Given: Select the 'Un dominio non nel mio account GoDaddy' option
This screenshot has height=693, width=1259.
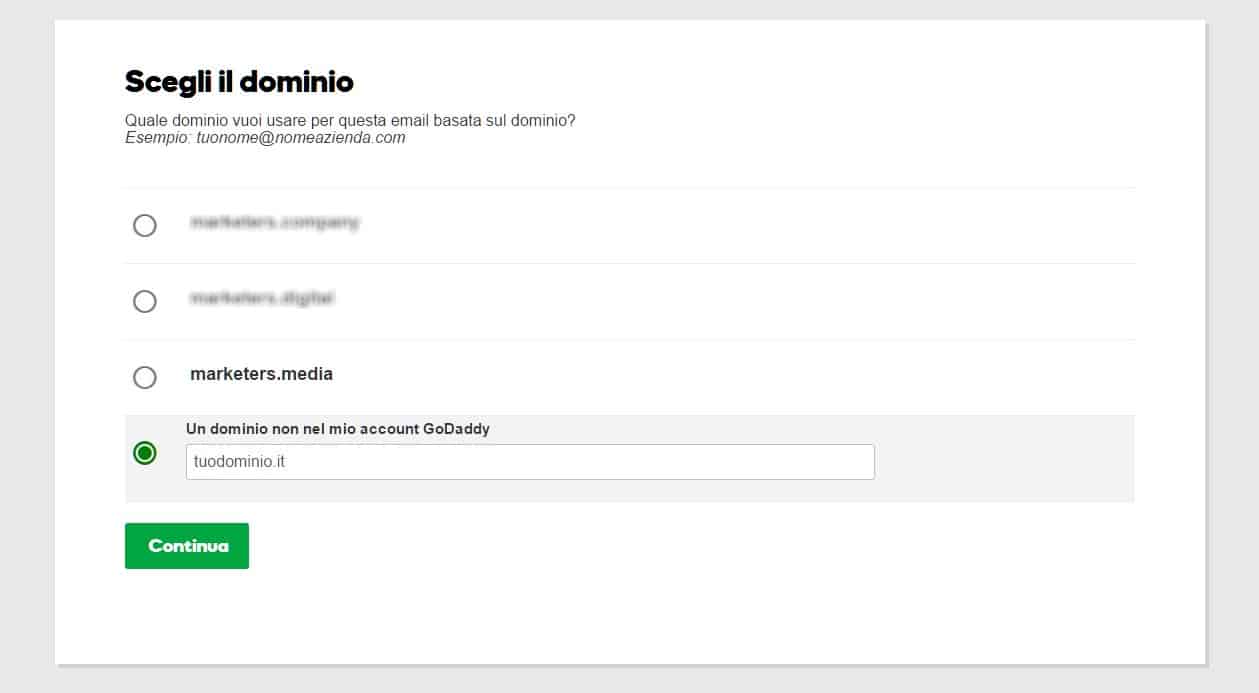Looking at the screenshot, I should click(x=146, y=452).
